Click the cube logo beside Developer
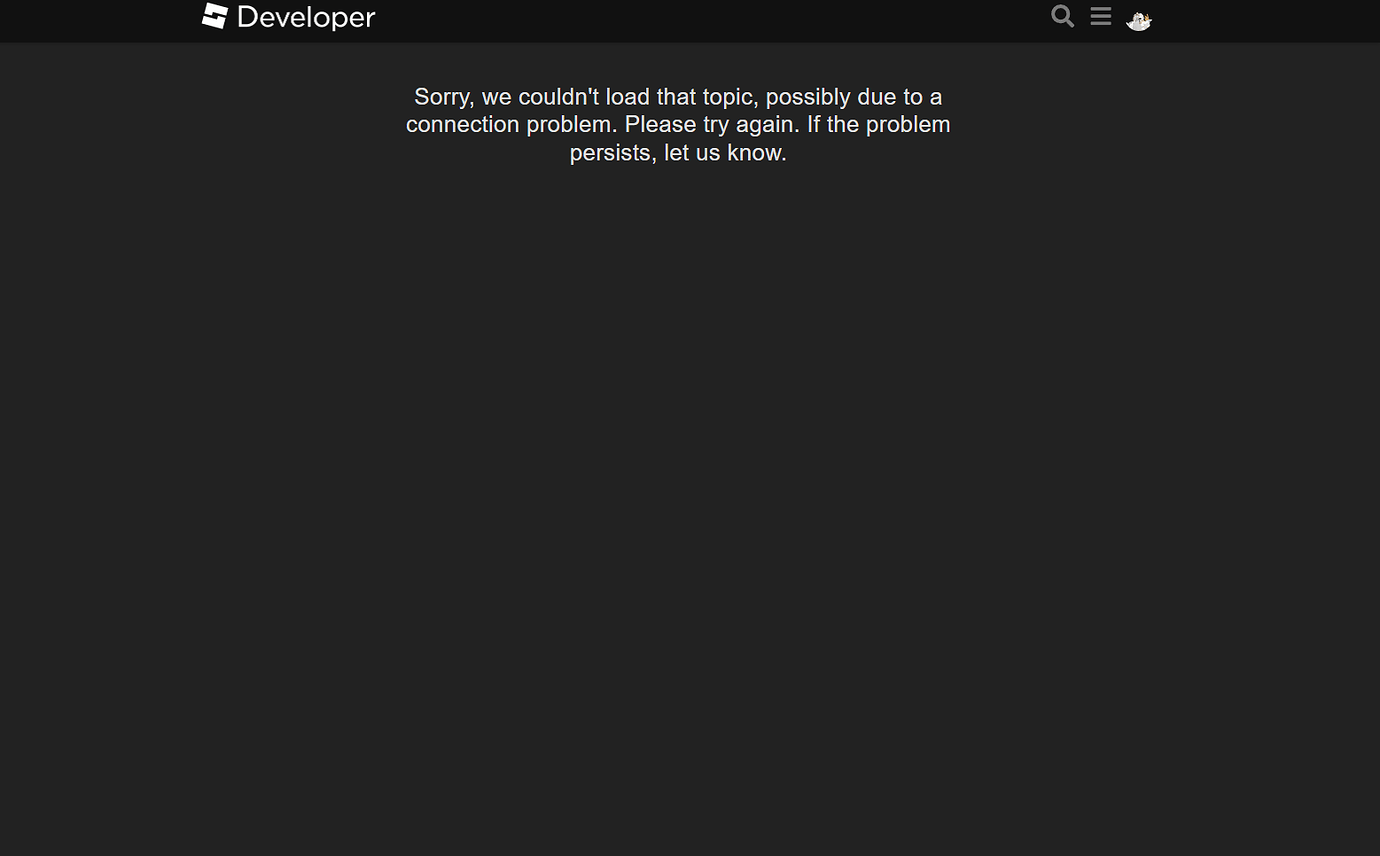Viewport: 1380px width, 856px height. [x=213, y=16]
